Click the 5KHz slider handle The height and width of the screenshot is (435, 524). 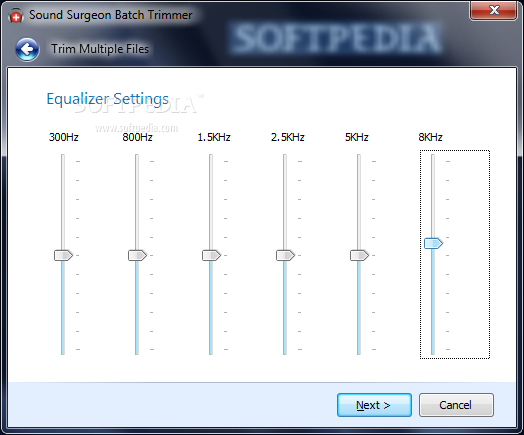click(x=359, y=255)
